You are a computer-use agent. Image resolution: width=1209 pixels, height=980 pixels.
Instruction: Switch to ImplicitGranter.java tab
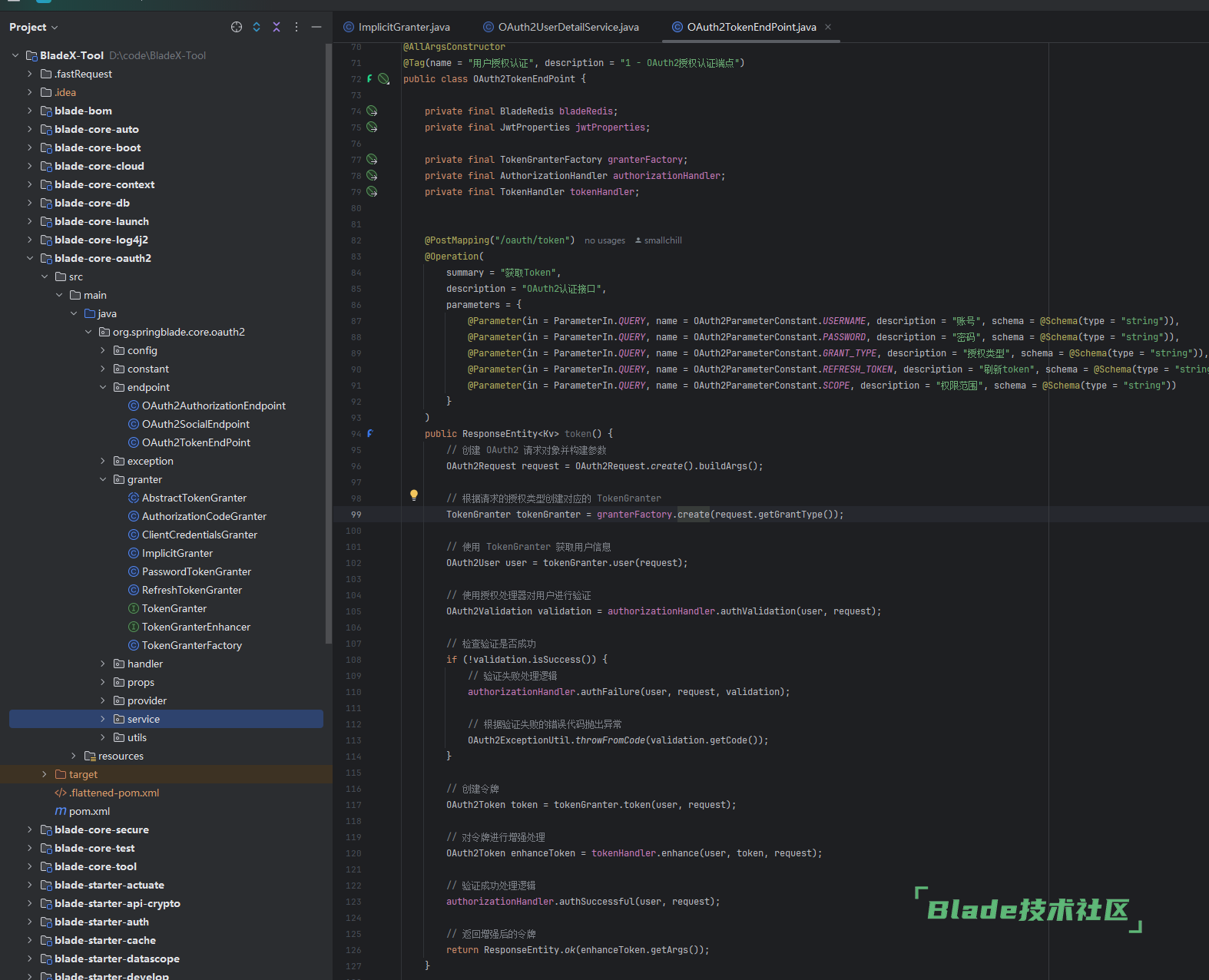pos(396,27)
